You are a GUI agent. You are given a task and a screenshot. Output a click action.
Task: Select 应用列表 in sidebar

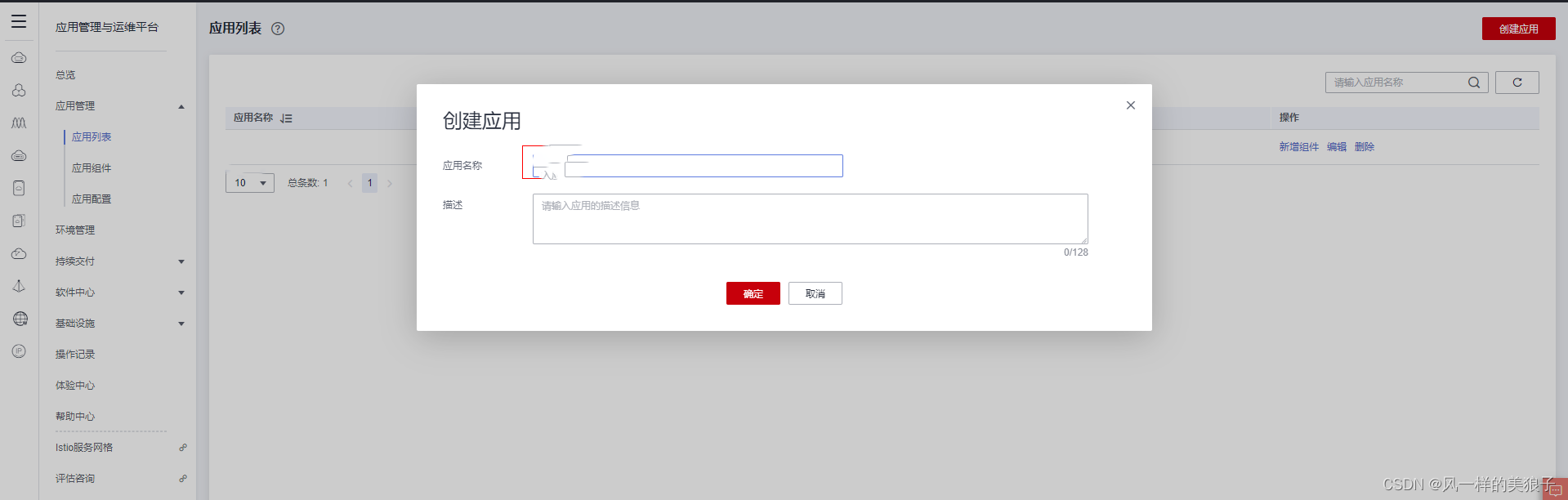click(92, 137)
